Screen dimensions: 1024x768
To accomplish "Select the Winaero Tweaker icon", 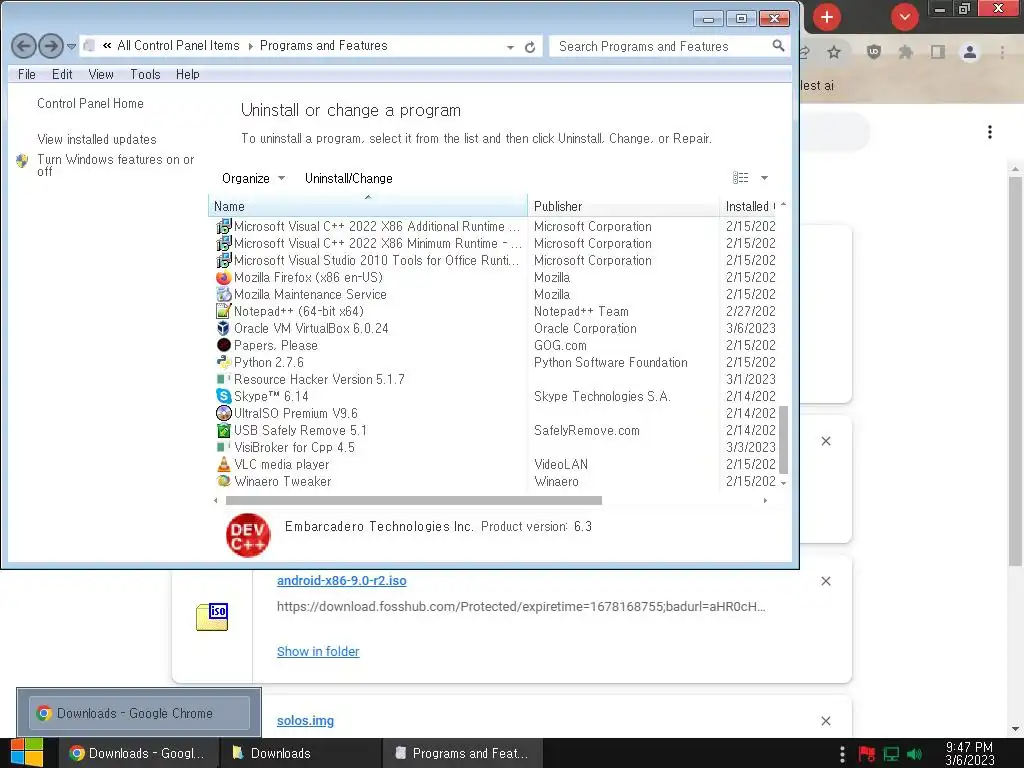I will (223, 481).
